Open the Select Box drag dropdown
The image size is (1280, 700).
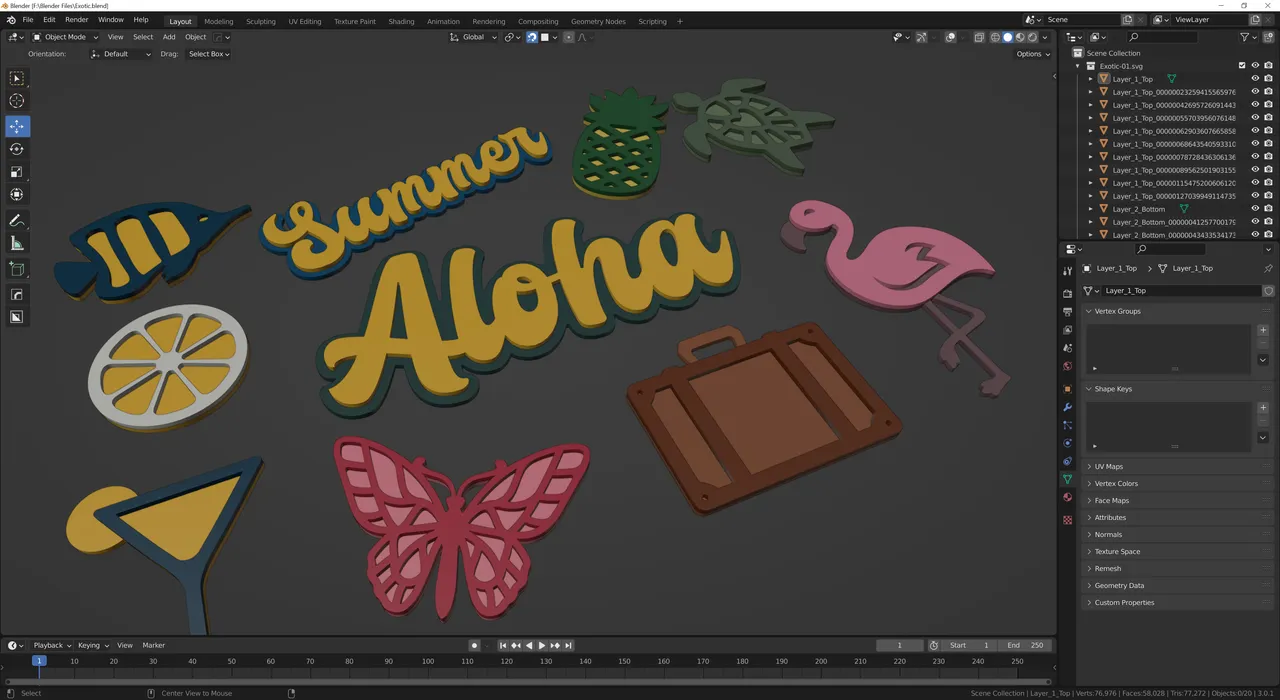point(209,54)
